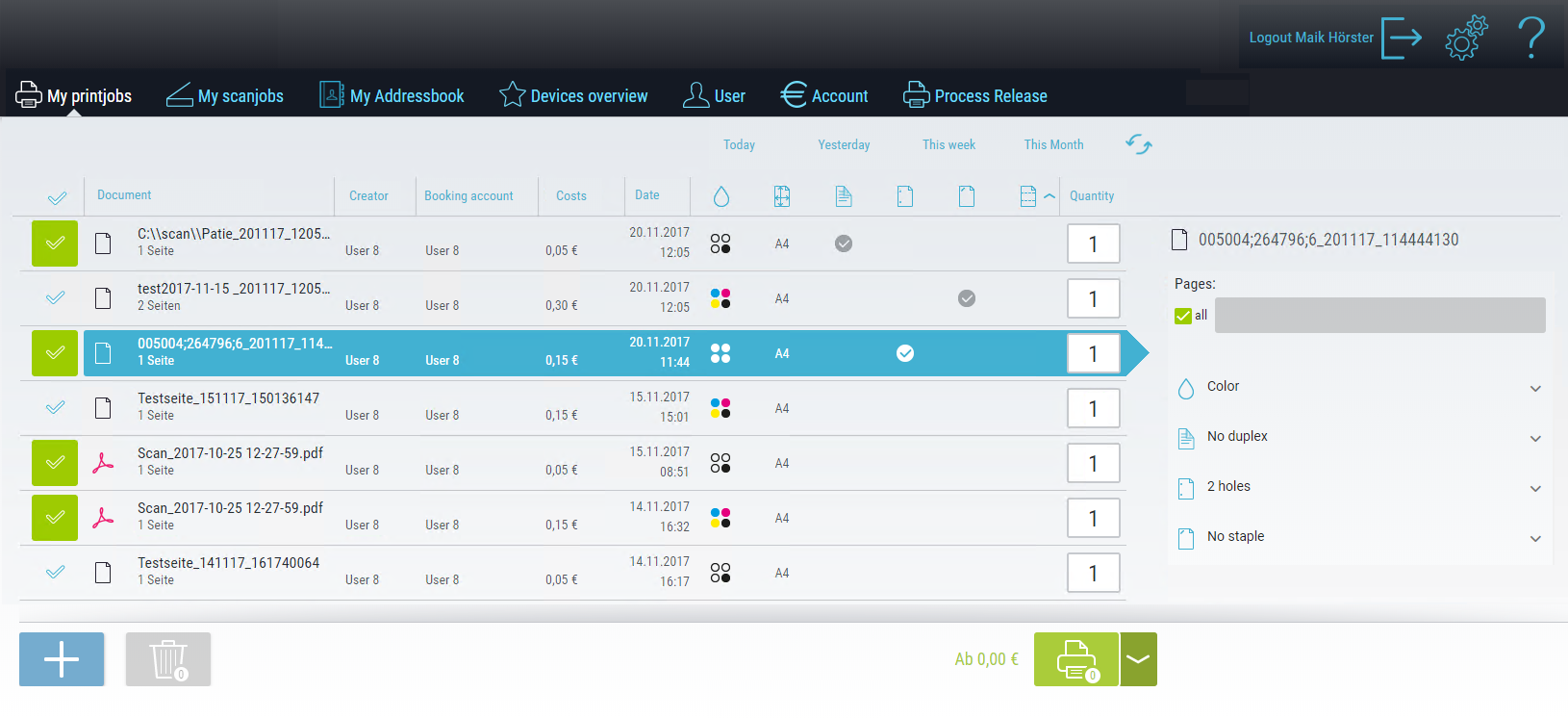Click the green print button
1568x718 pixels.
[1075, 659]
